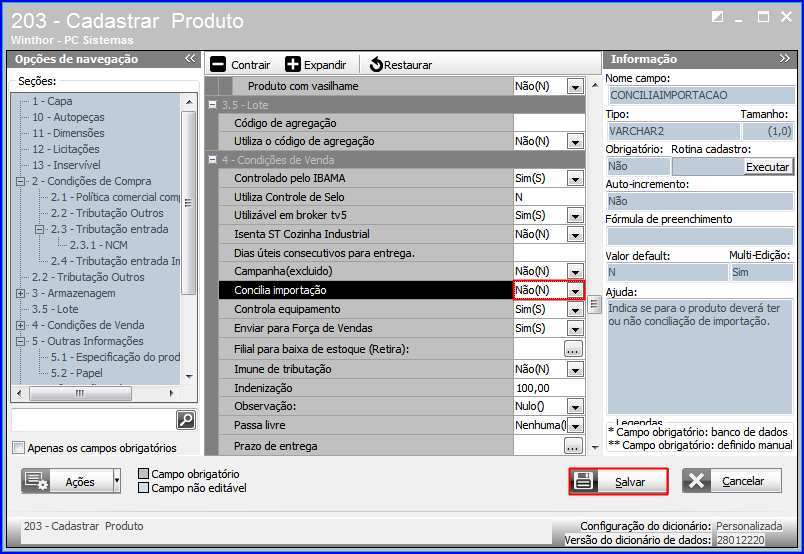Click the Salvar button
The width and height of the screenshot is (804, 554).
click(618, 481)
